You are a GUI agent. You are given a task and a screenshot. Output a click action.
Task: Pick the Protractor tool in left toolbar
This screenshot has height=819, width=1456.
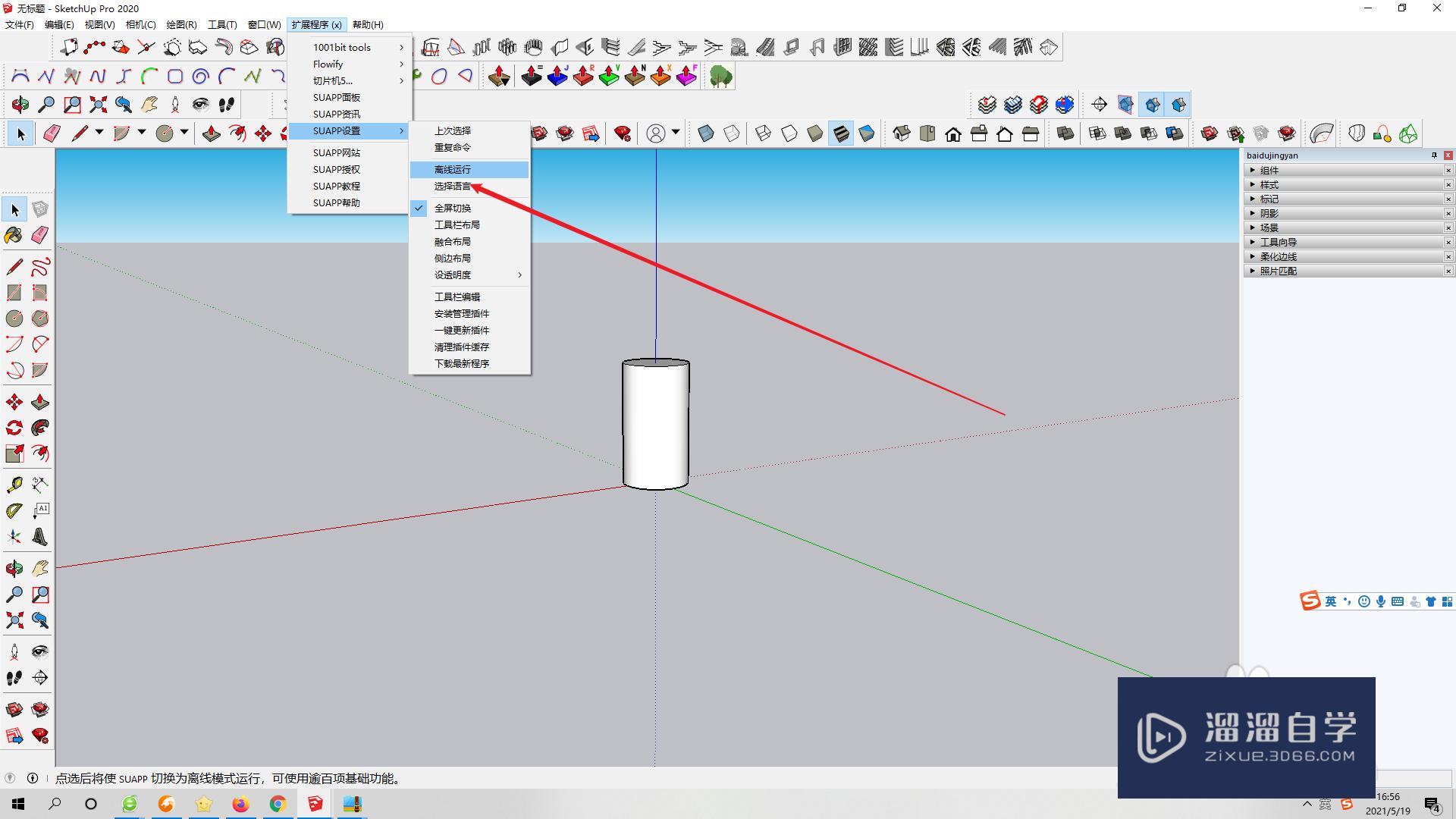click(14, 511)
